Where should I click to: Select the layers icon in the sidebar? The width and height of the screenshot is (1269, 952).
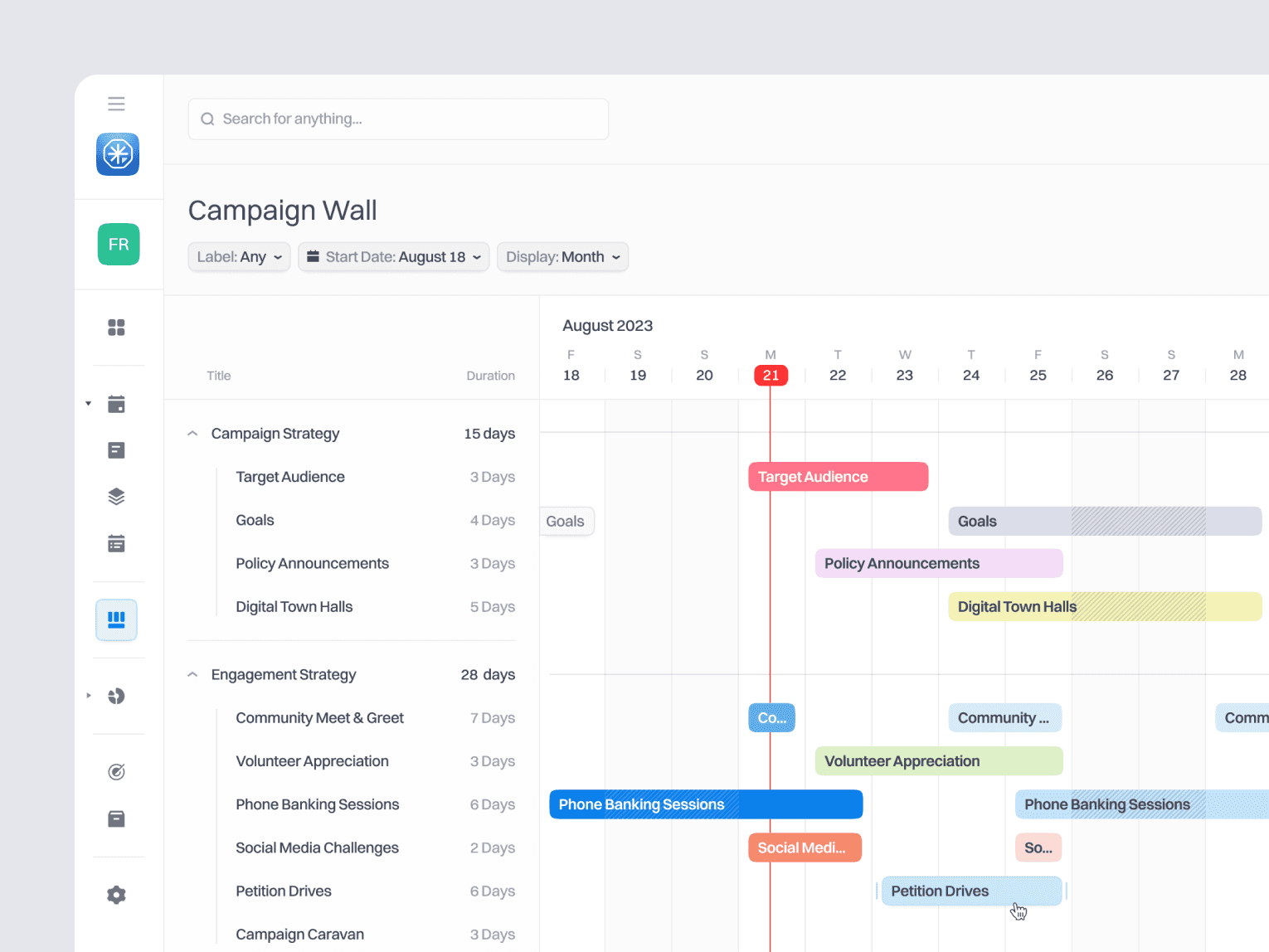115,496
